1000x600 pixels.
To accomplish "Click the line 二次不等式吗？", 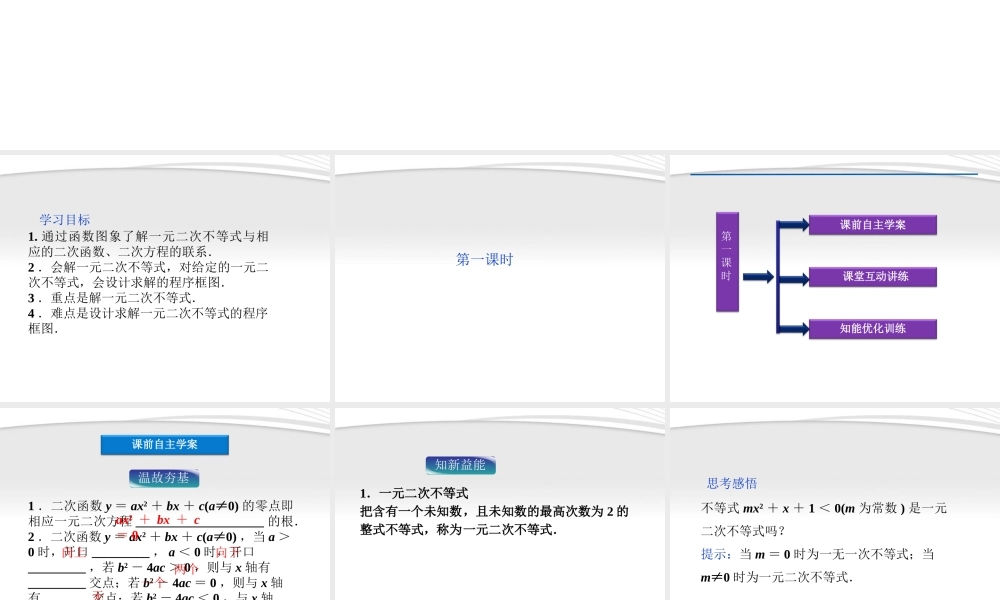I will [x=743, y=531].
